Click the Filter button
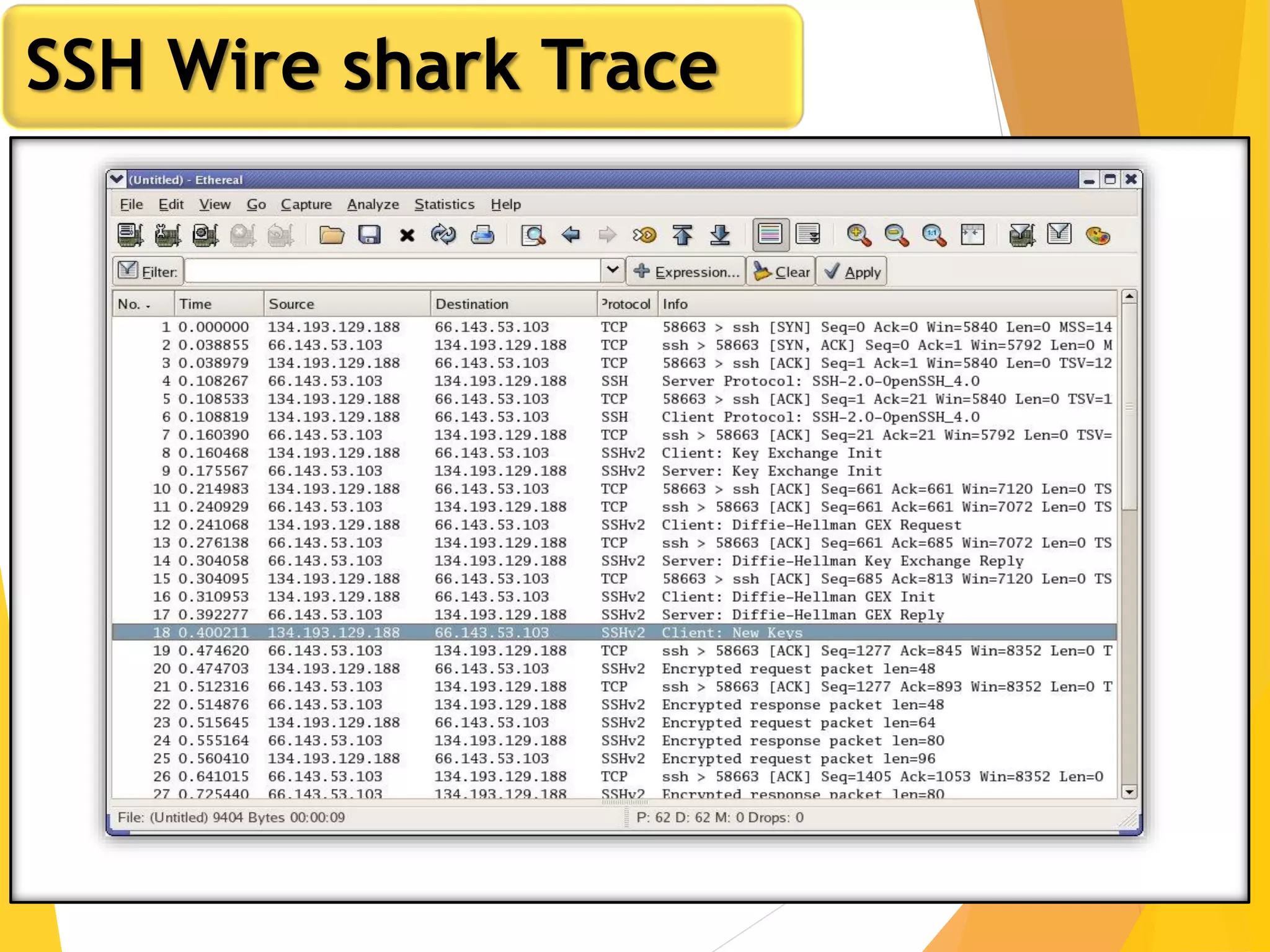The image size is (1270, 952). click(x=148, y=271)
